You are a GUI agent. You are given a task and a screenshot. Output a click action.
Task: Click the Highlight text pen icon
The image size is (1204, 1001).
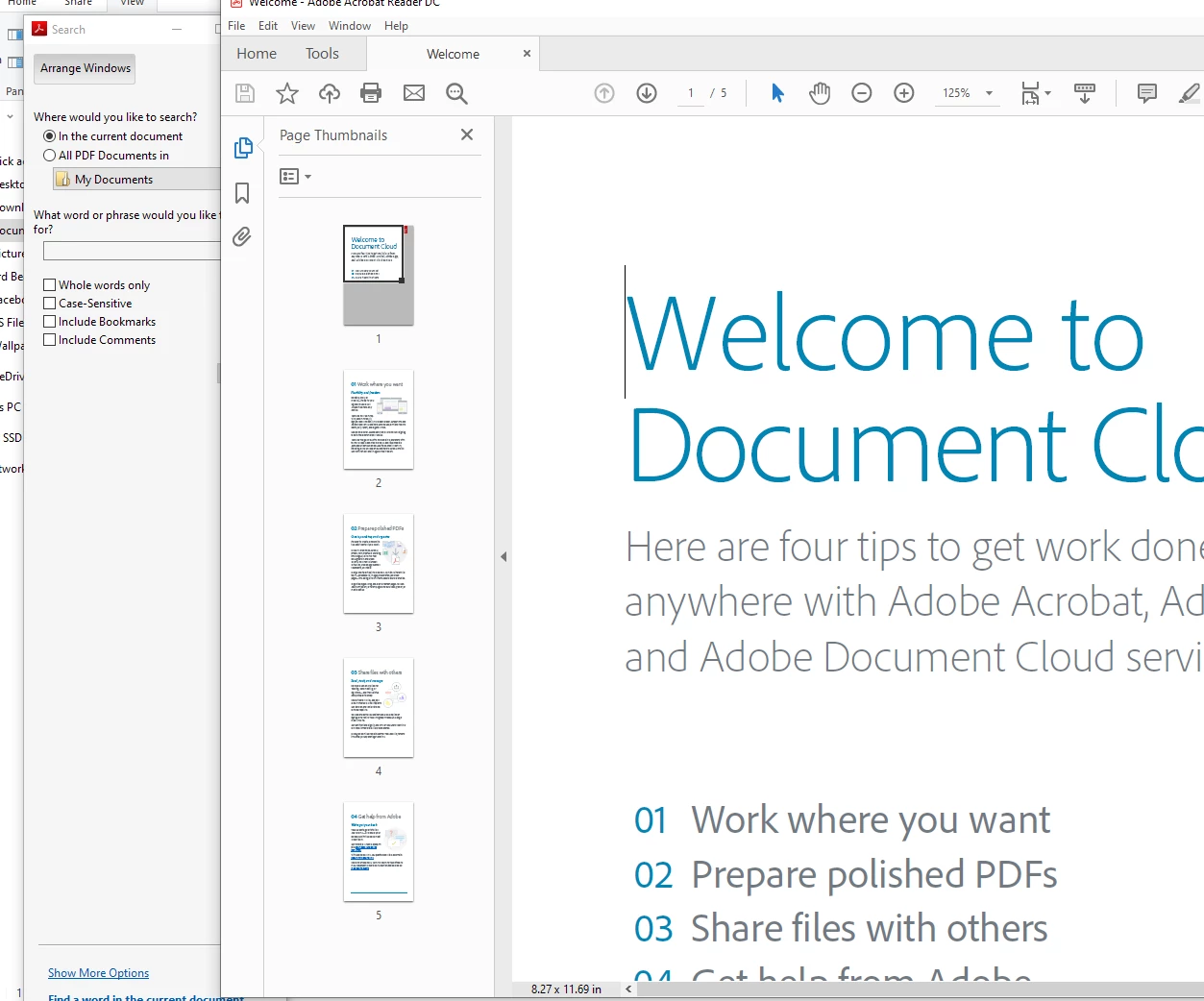click(1190, 93)
